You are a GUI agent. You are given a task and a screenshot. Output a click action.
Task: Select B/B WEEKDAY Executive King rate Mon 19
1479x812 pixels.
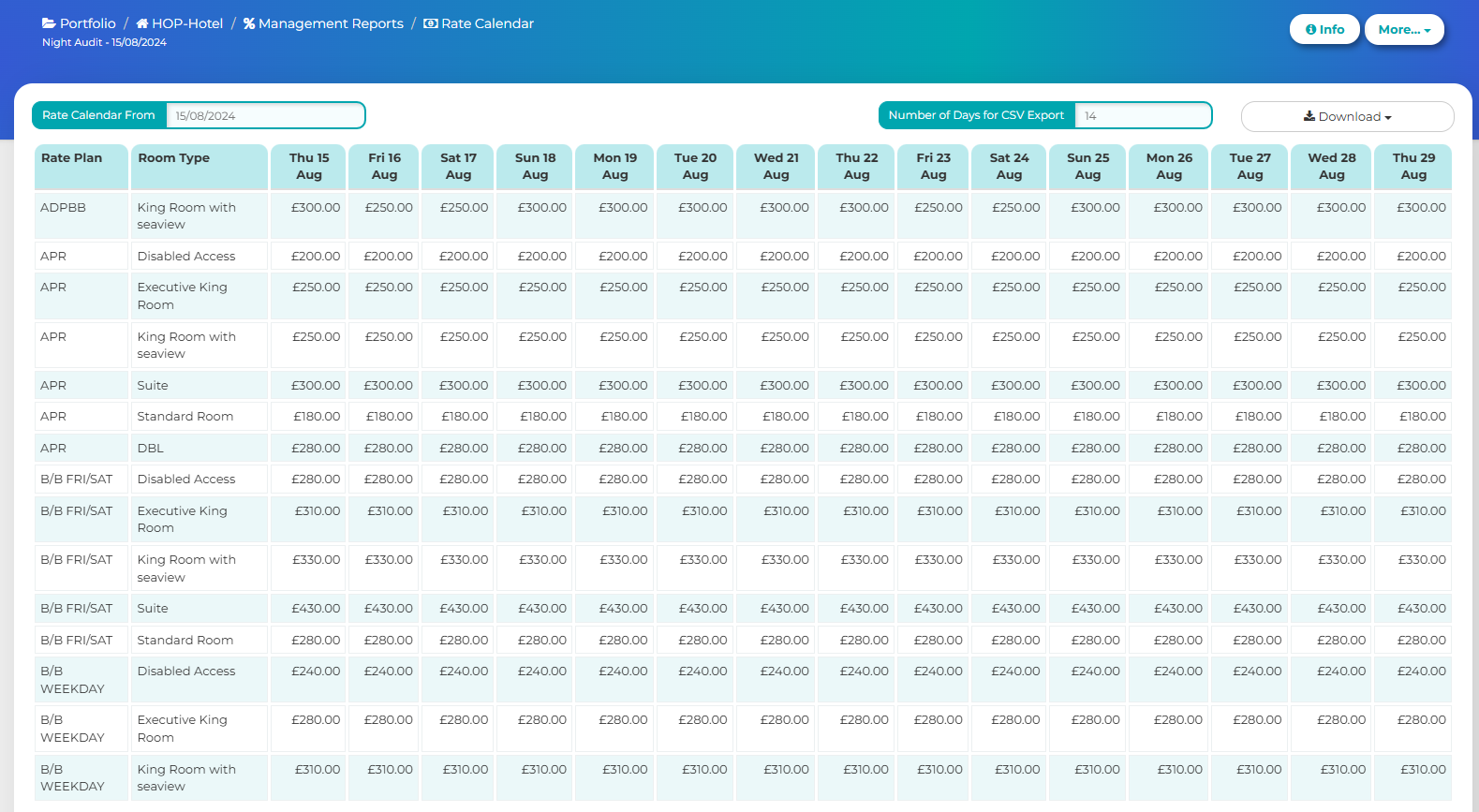coord(614,728)
